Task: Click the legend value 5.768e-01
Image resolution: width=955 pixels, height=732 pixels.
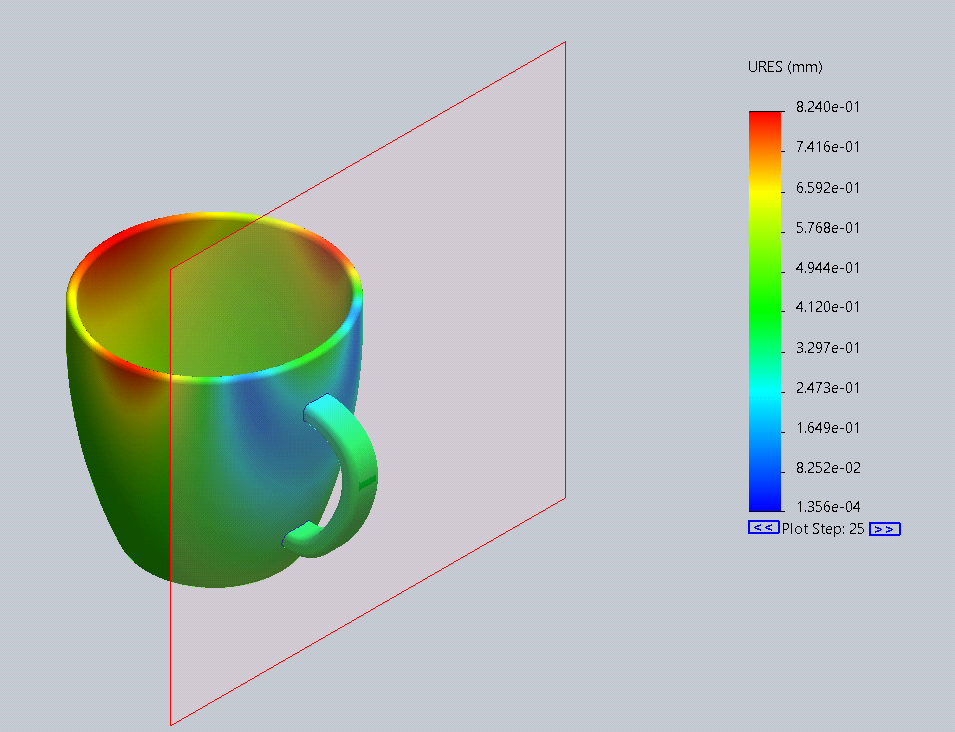Action: coord(828,228)
